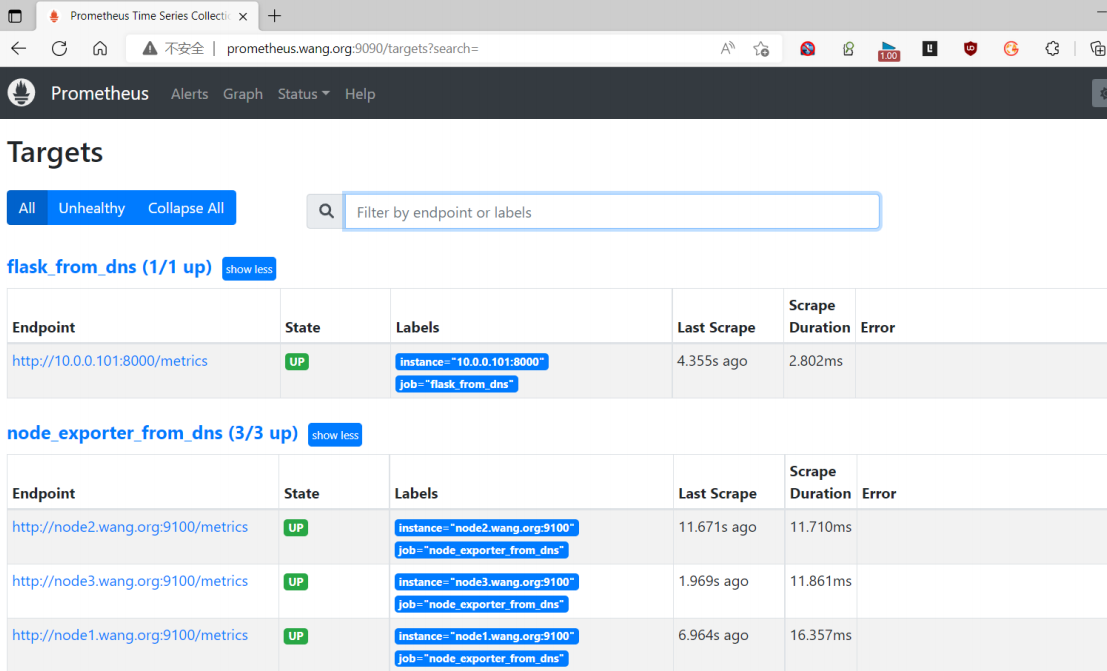Click Collapse All button

186,208
